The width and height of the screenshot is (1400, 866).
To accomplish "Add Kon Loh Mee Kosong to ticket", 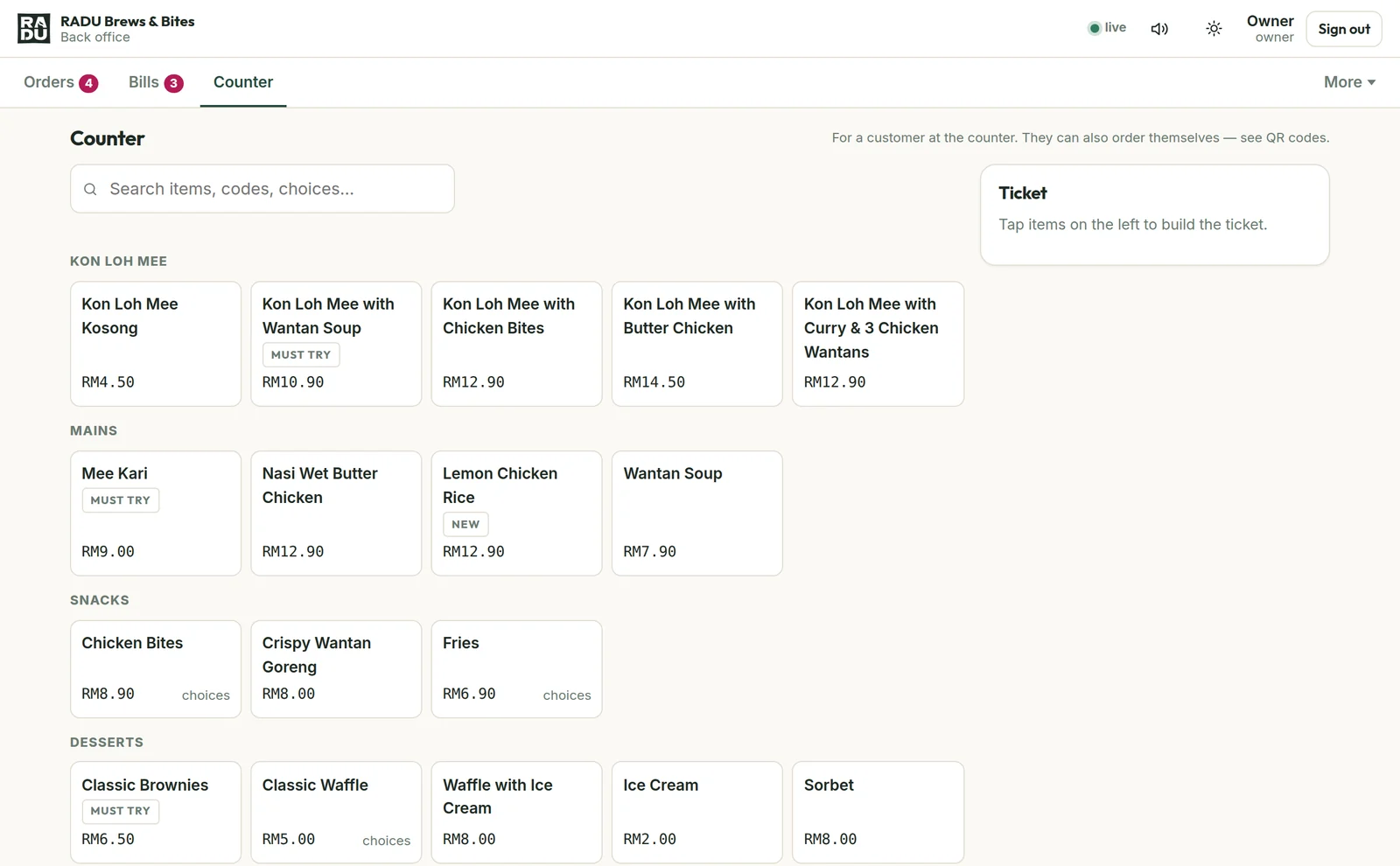I will coord(156,344).
